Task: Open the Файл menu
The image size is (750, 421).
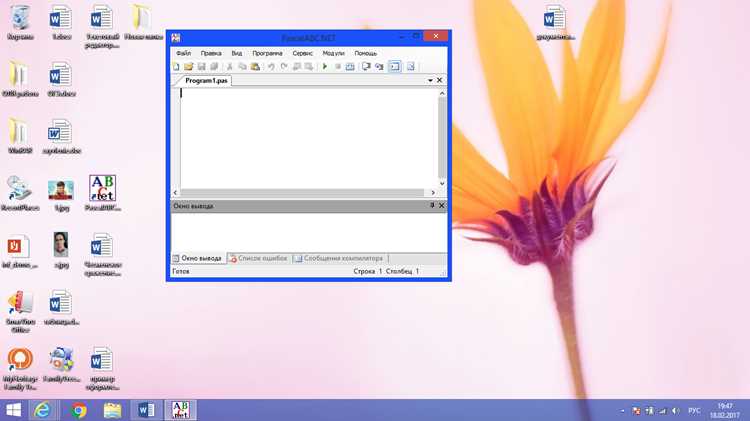Action: (183, 53)
